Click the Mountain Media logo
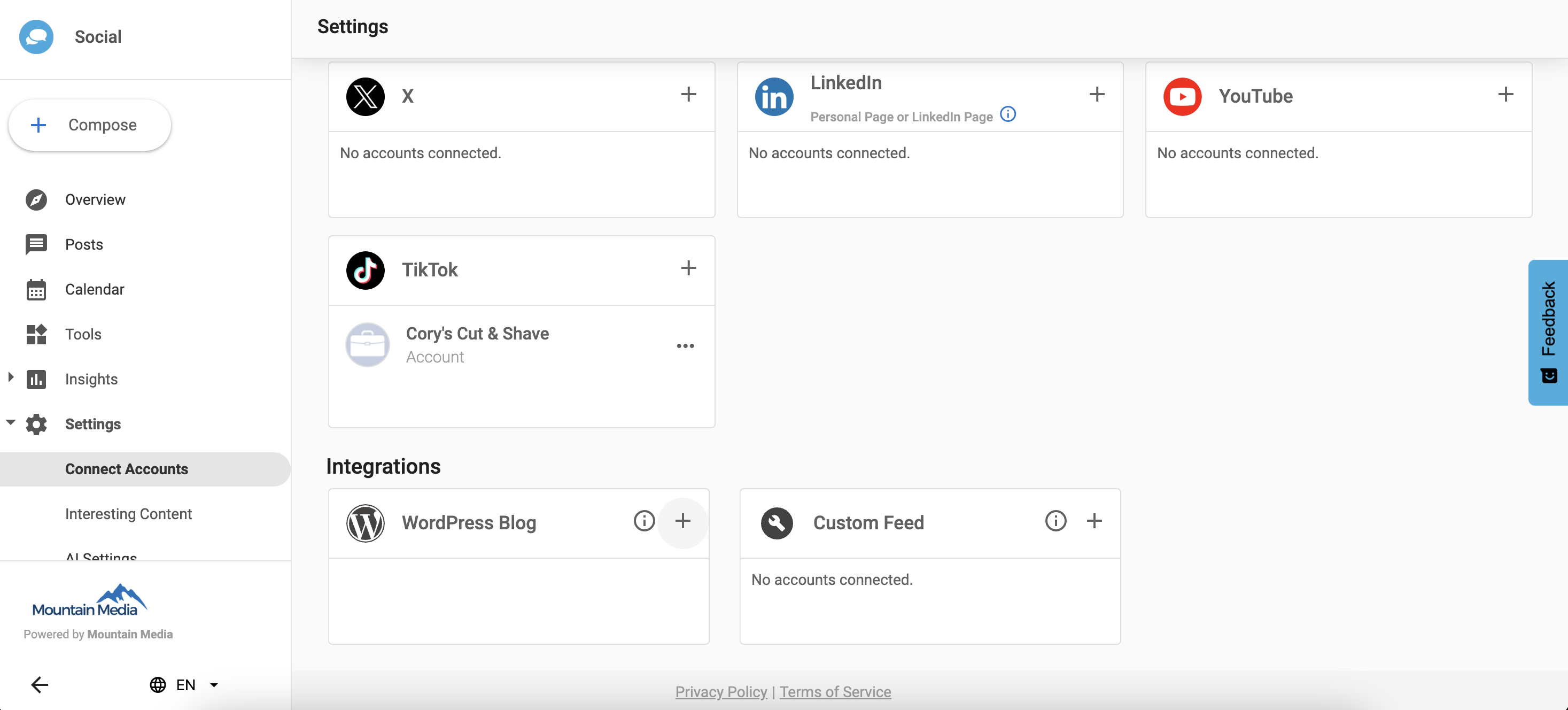This screenshot has width=1568, height=710. (x=89, y=600)
